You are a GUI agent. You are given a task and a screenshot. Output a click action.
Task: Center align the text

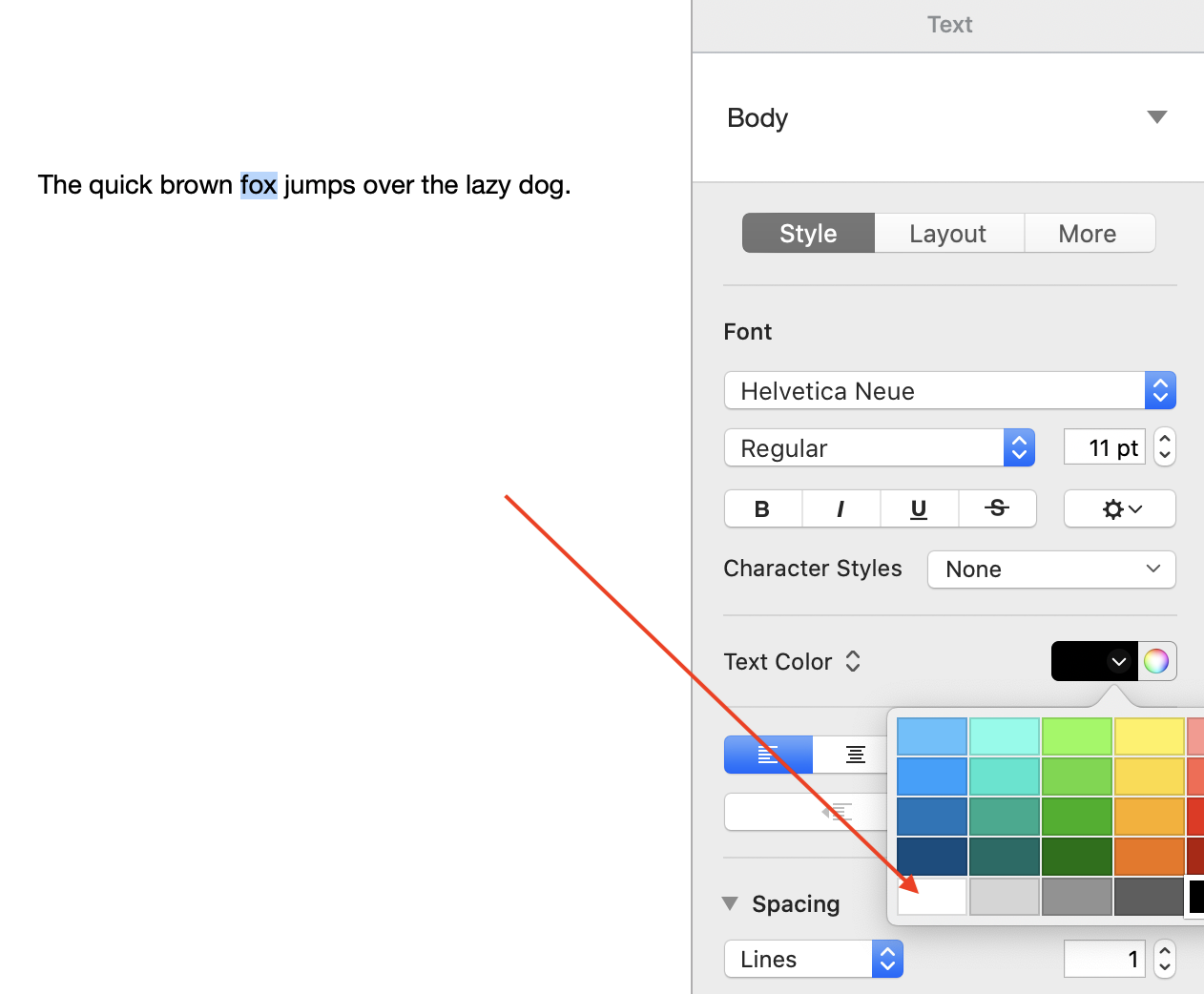pyautogui.click(x=855, y=755)
